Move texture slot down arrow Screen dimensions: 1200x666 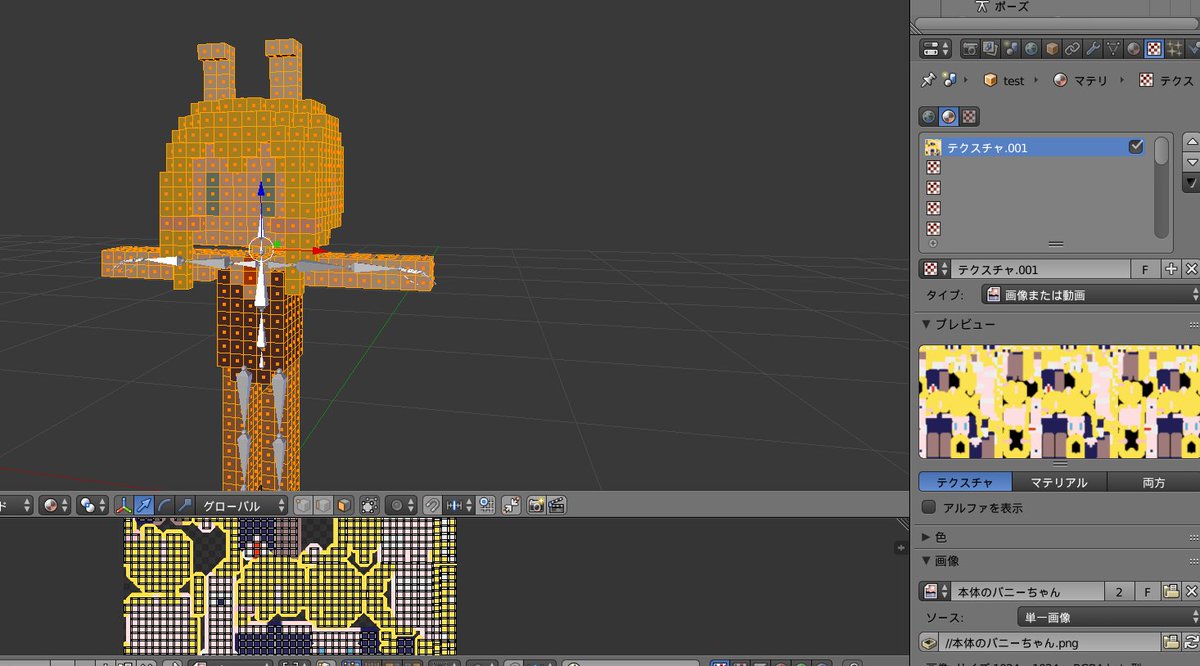1191,161
